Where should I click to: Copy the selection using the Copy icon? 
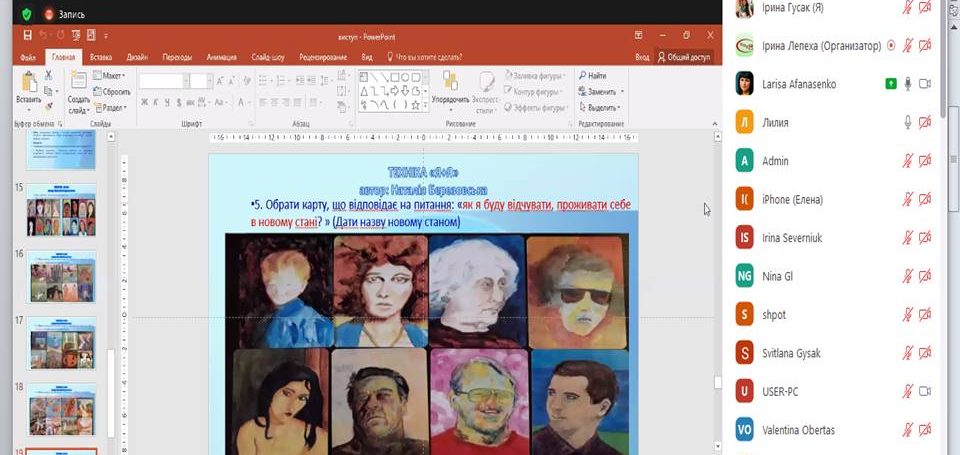48,91
